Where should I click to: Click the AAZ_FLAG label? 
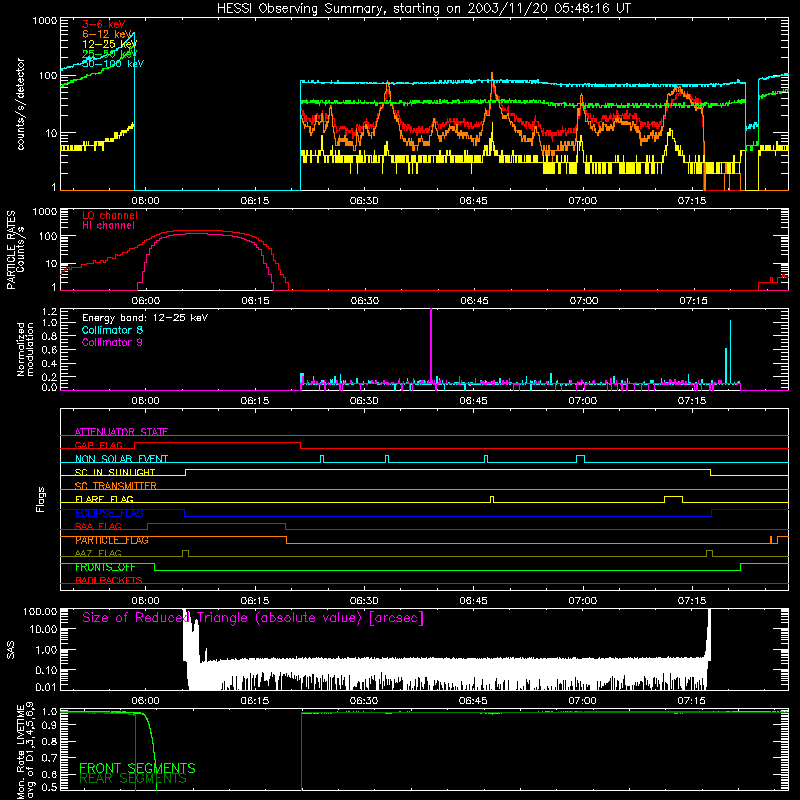(98, 553)
